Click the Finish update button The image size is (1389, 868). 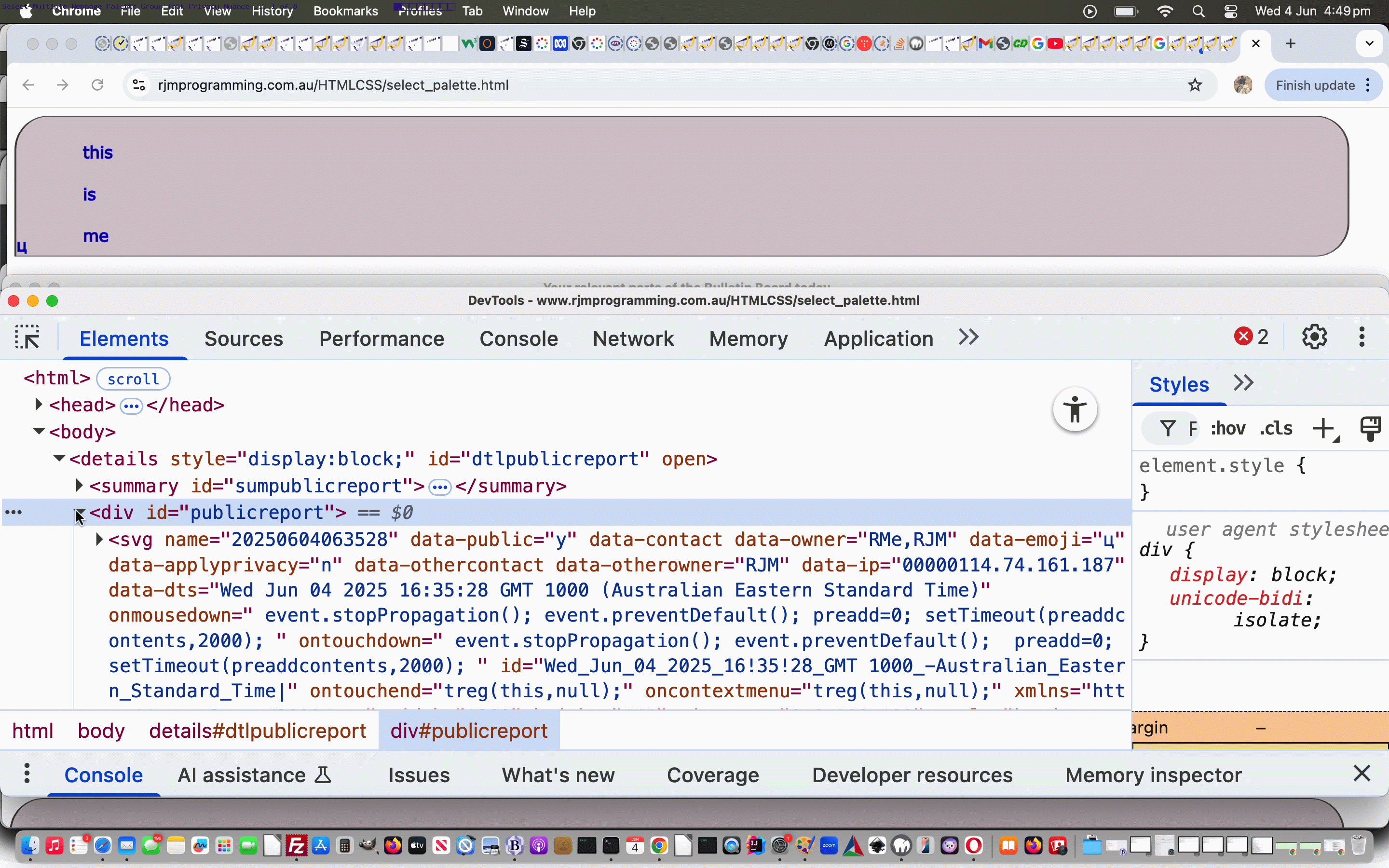(x=1315, y=85)
